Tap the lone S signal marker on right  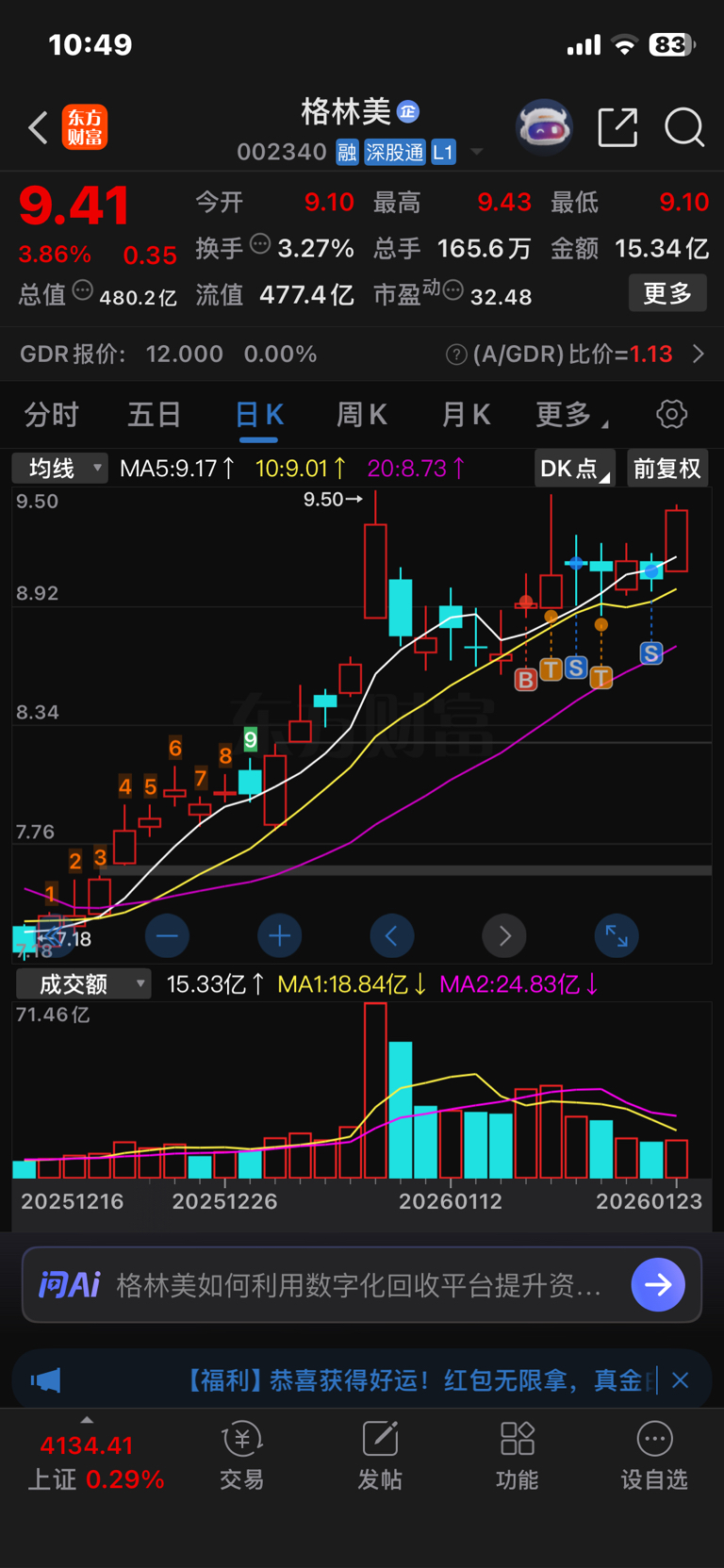coord(650,652)
